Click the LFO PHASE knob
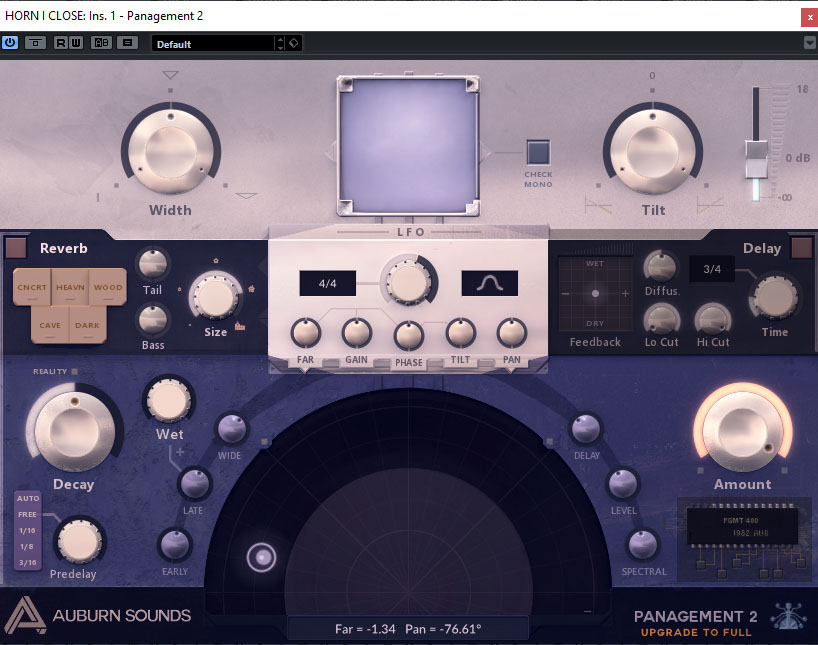 click(408, 336)
